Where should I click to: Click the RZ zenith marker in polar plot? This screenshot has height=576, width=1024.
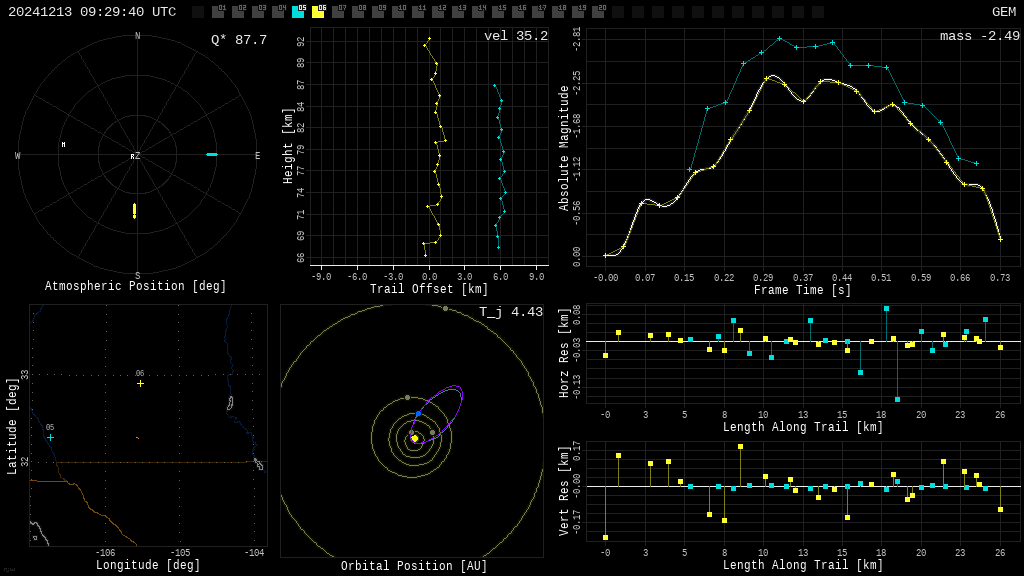coord(135,156)
